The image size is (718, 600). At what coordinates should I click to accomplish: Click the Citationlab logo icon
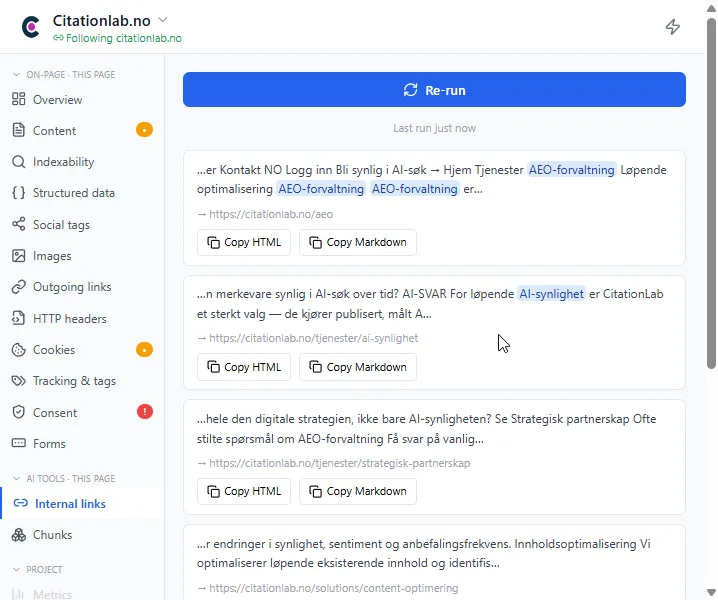(x=31, y=27)
